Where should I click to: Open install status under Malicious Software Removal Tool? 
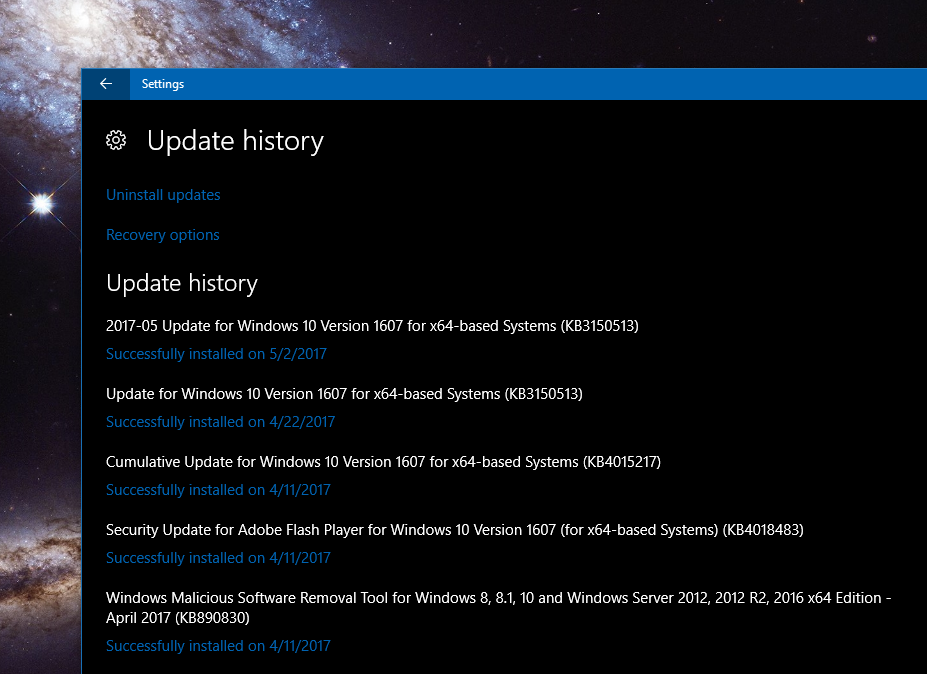pos(218,646)
